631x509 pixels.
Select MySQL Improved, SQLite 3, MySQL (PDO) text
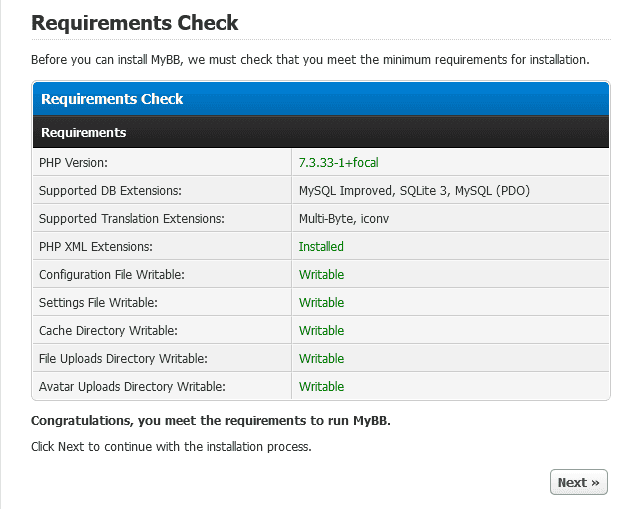(414, 190)
